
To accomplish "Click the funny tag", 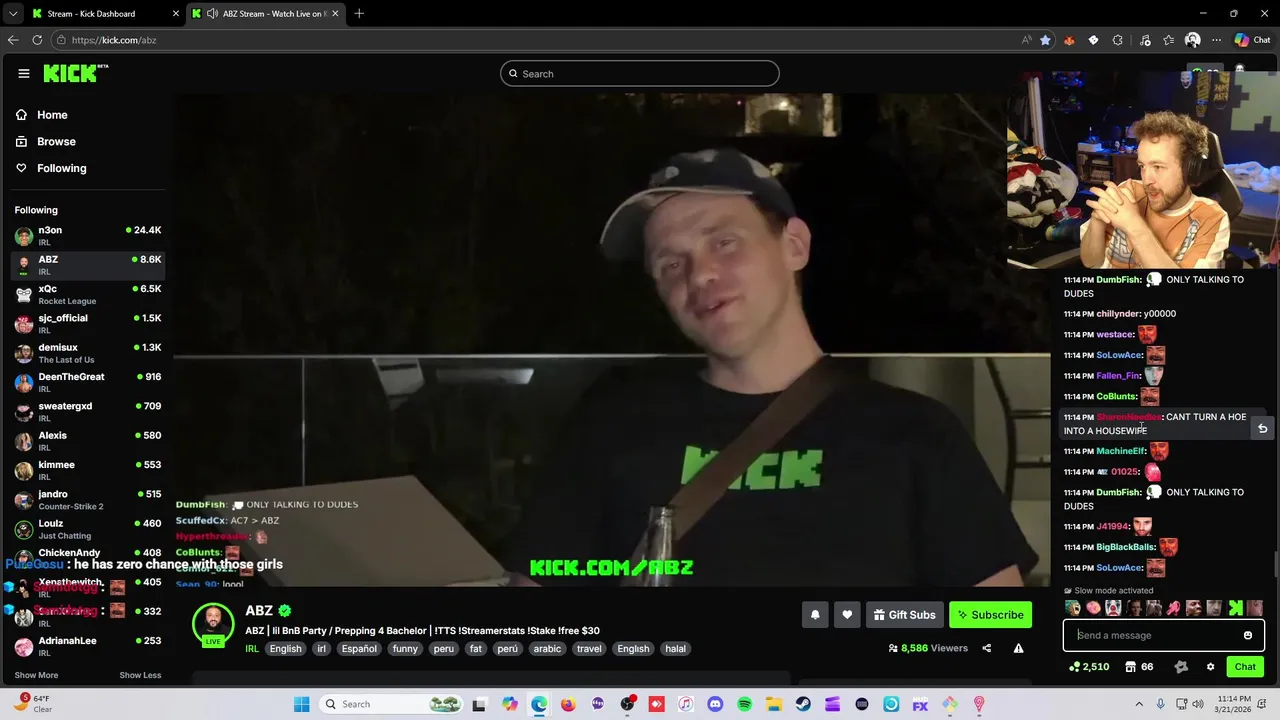I will (405, 649).
